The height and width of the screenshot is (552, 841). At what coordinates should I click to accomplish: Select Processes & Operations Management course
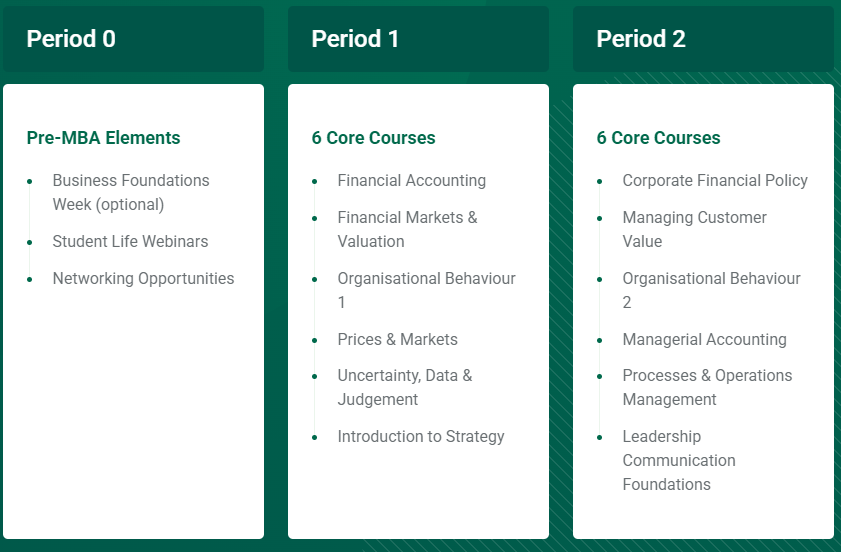point(707,387)
